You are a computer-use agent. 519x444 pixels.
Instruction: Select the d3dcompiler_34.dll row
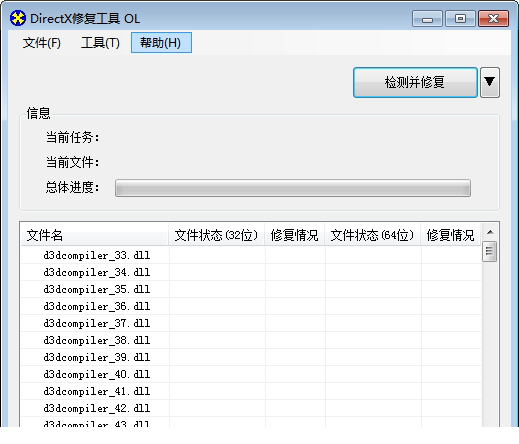tap(251, 272)
